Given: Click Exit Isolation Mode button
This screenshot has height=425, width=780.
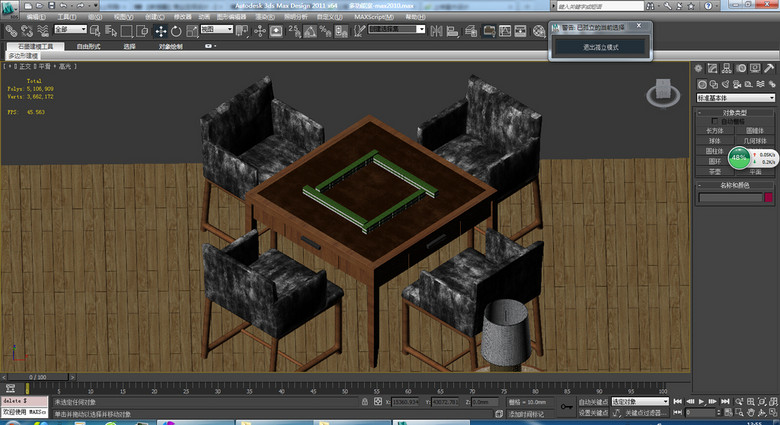Looking at the screenshot, I should (600, 47).
